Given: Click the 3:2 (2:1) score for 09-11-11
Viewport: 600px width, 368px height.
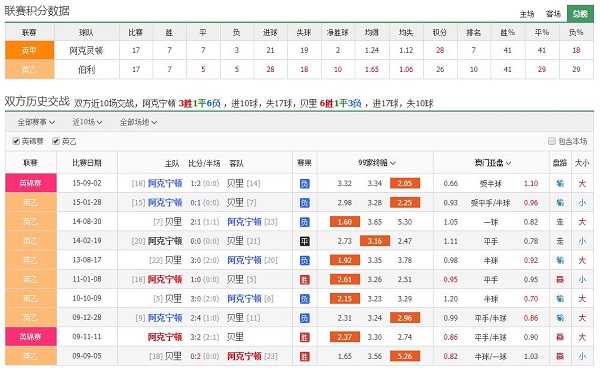Looking at the screenshot, I should (x=205, y=337).
